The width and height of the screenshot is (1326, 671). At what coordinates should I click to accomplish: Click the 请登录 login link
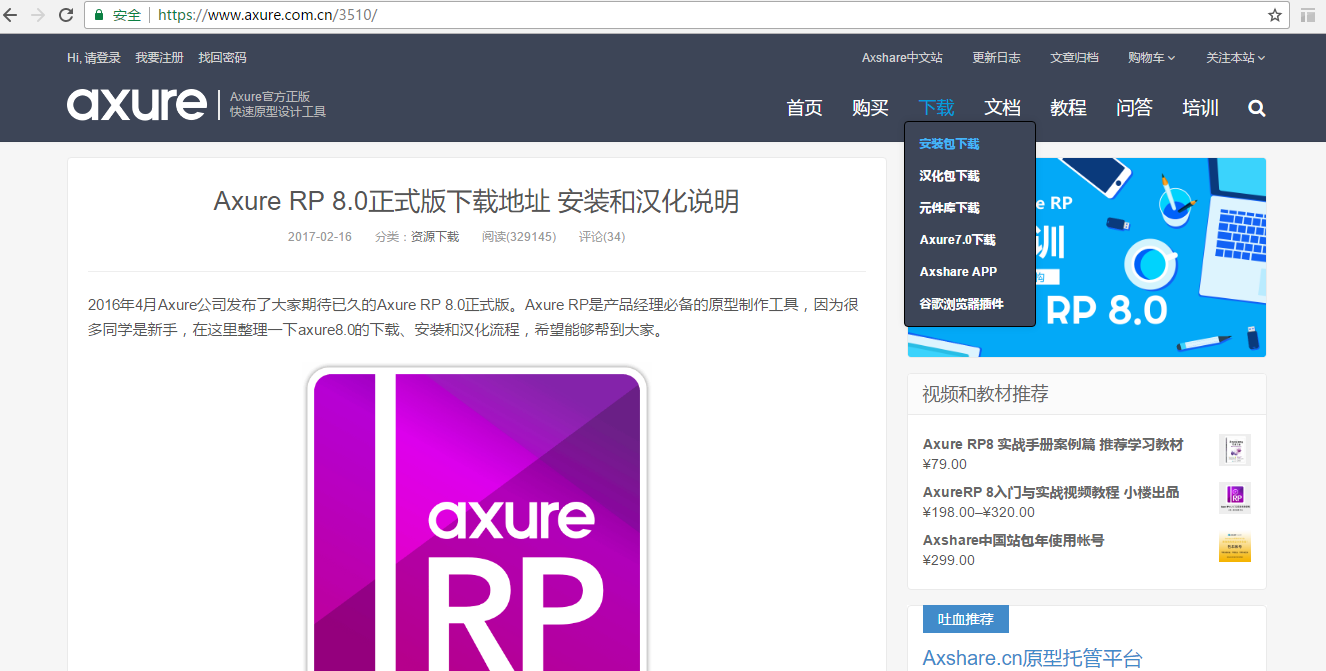[102, 58]
